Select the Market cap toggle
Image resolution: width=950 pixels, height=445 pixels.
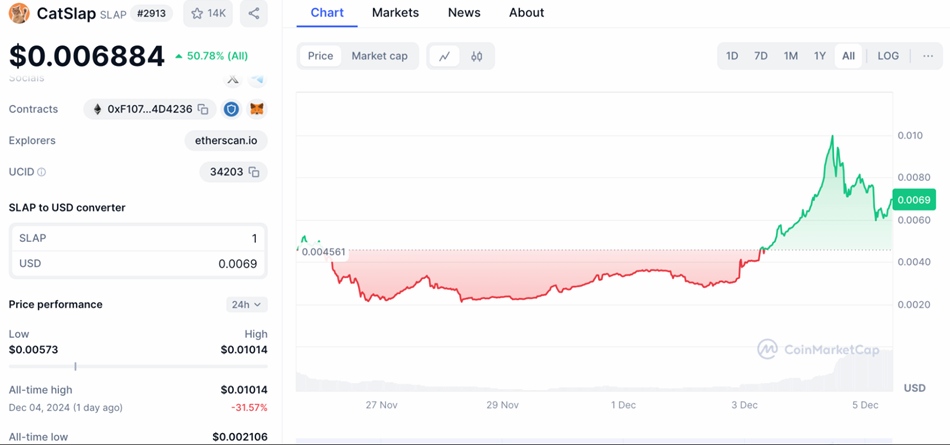pos(379,56)
